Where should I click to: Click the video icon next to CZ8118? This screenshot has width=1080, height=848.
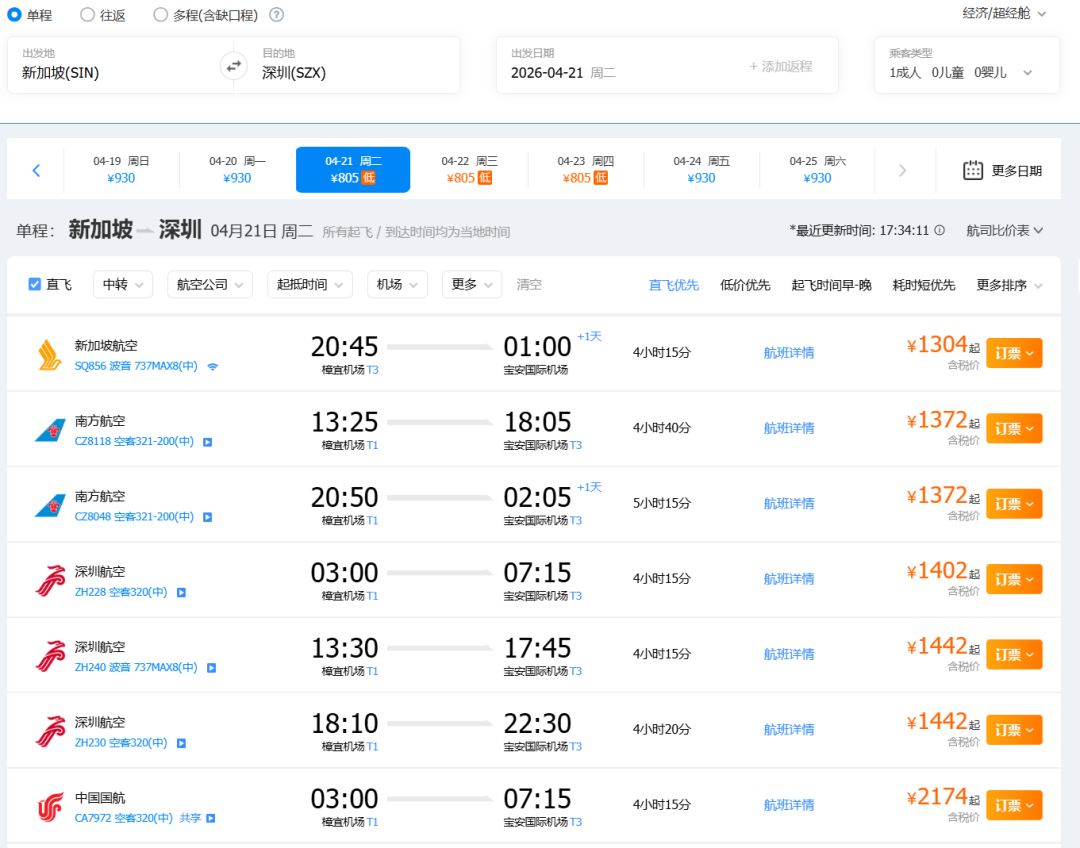click(208, 442)
